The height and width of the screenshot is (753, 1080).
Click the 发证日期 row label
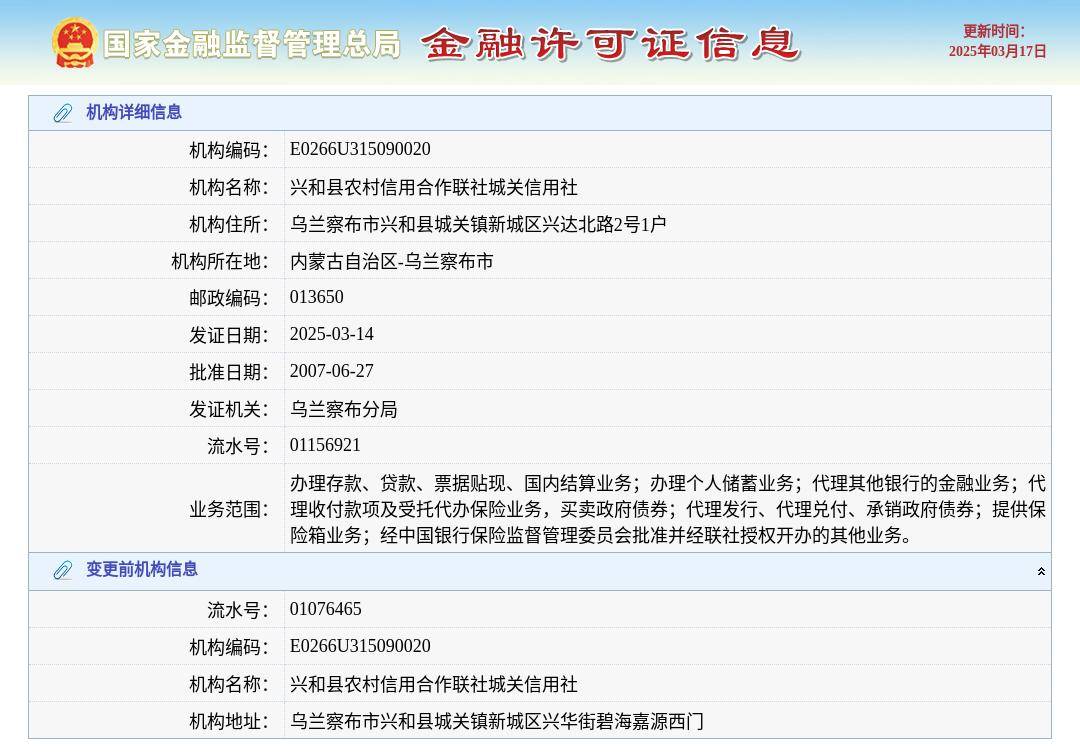[229, 336]
